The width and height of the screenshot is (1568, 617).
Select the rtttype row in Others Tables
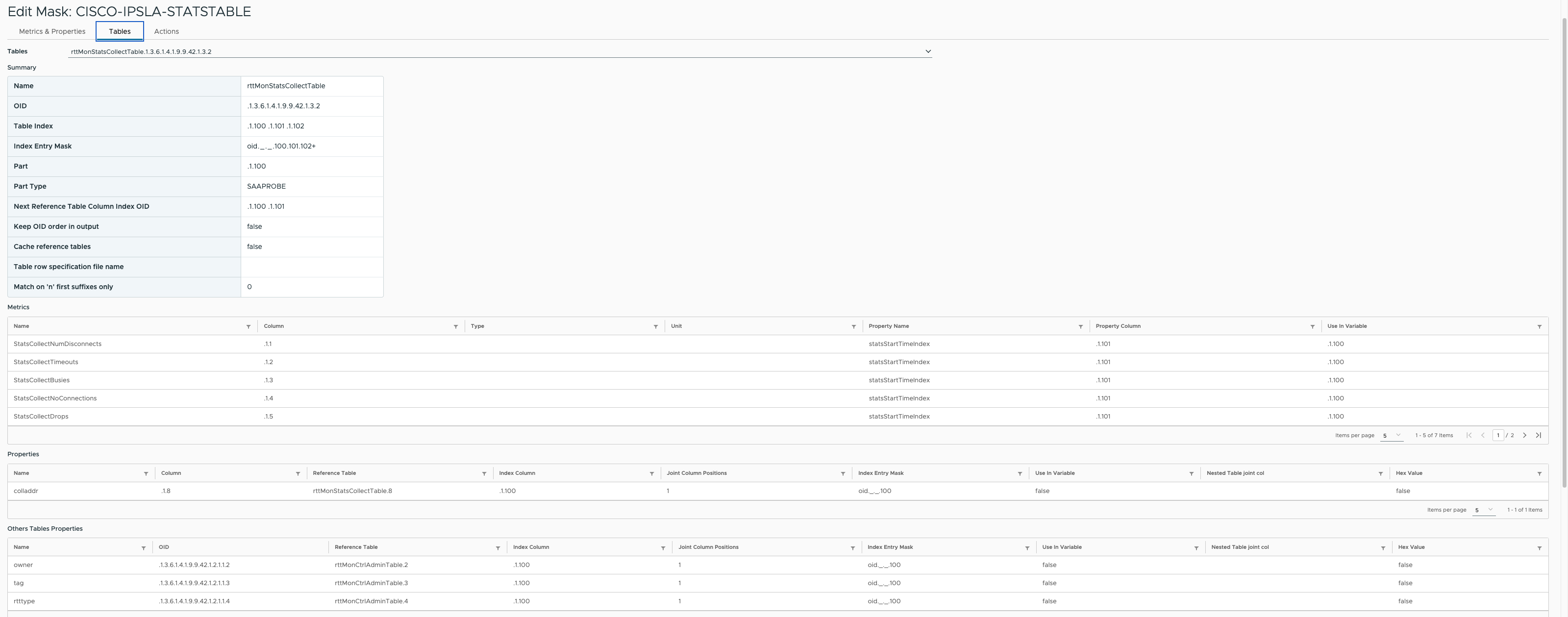click(x=777, y=601)
